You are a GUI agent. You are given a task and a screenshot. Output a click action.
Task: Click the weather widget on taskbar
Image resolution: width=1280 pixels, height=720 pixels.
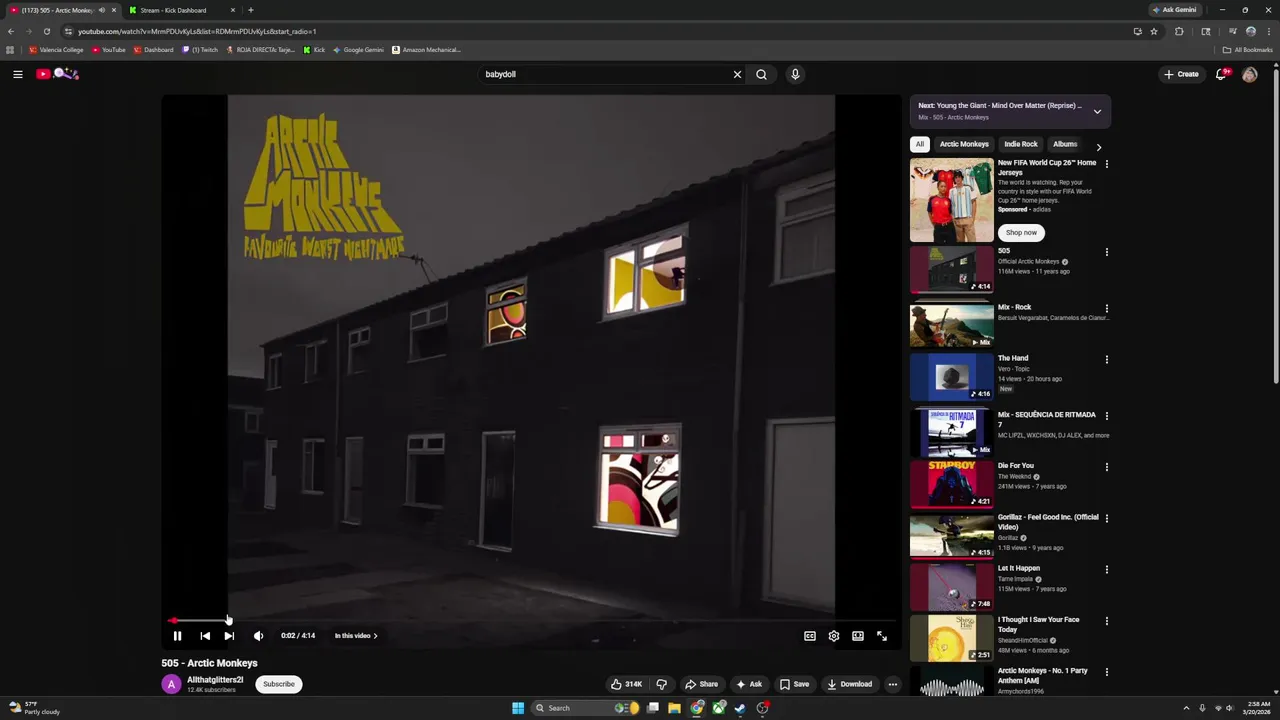[35, 708]
